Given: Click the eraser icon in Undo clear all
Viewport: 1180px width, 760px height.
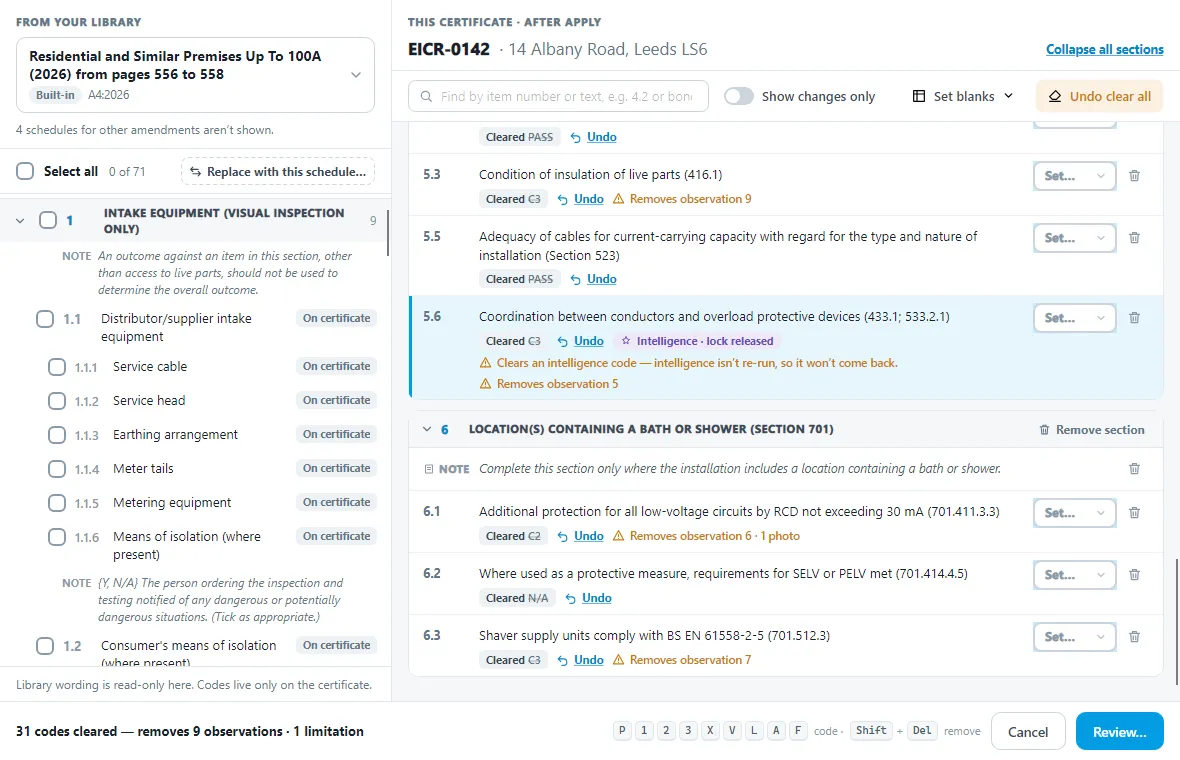Looking at the screenshot, I should [x=1055, y=96].
